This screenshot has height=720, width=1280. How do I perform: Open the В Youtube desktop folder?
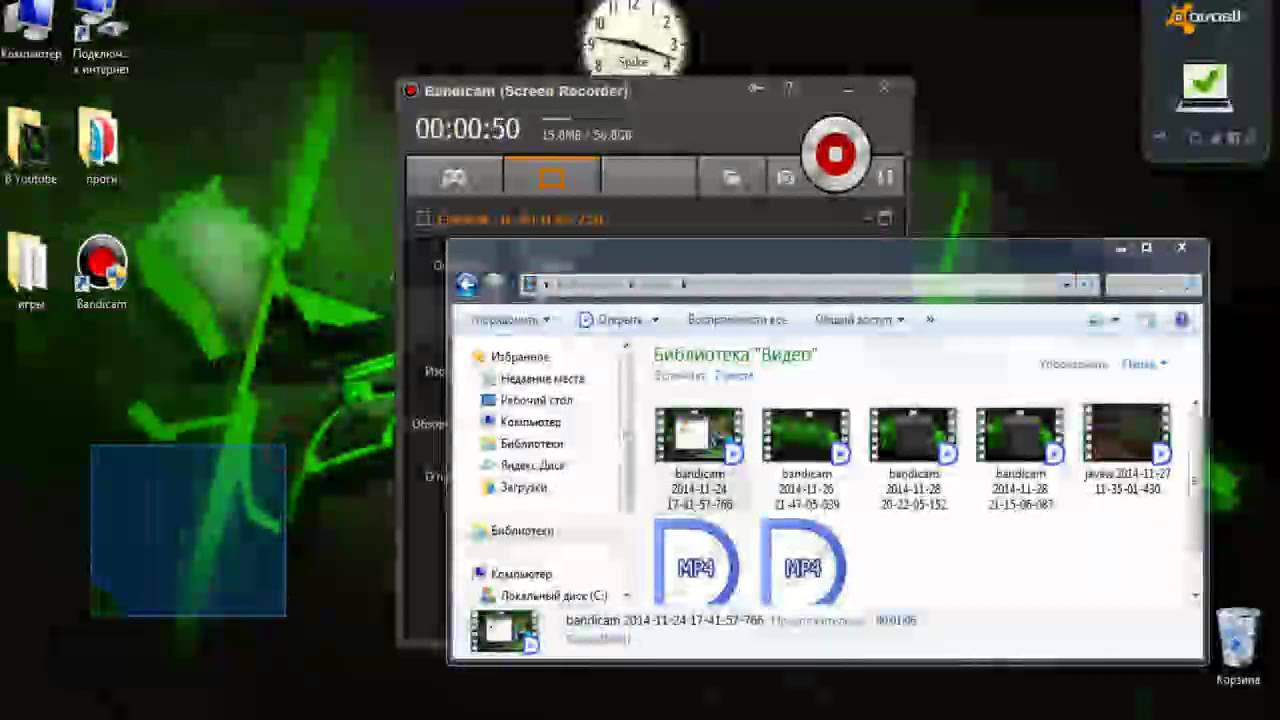(x=30, y=146)
